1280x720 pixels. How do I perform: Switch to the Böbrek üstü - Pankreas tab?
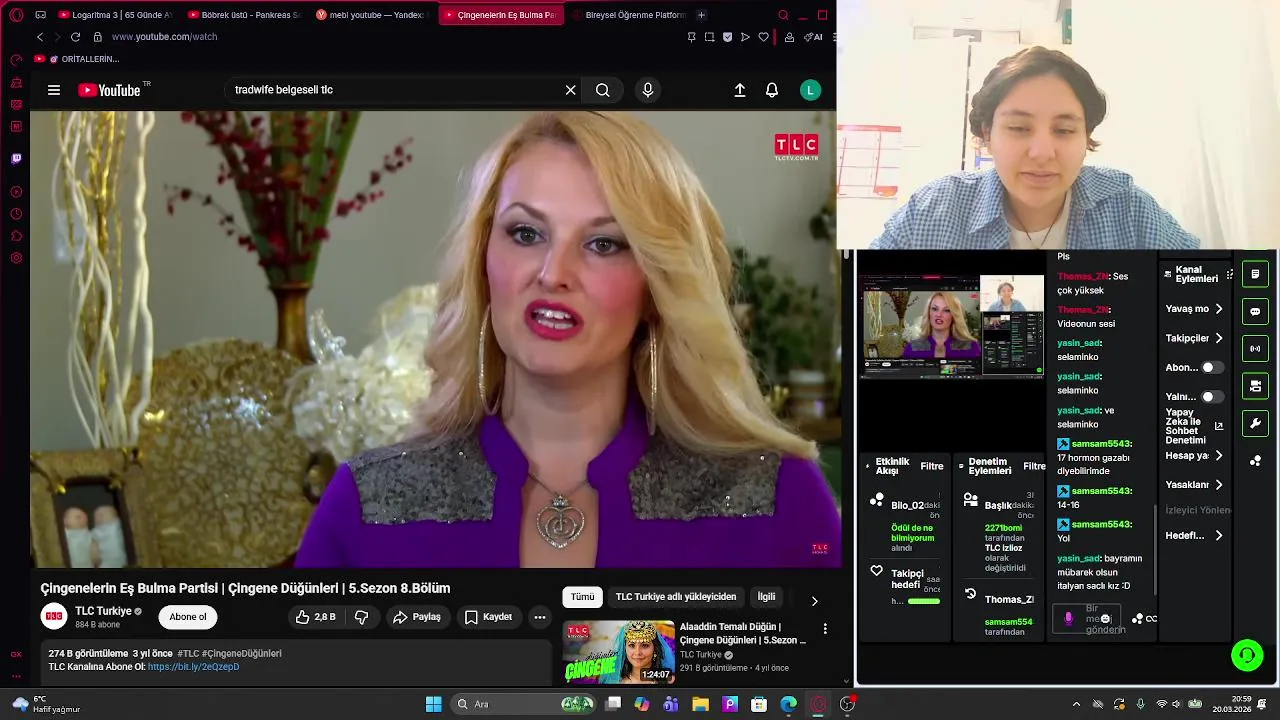(x=244, y=15)
